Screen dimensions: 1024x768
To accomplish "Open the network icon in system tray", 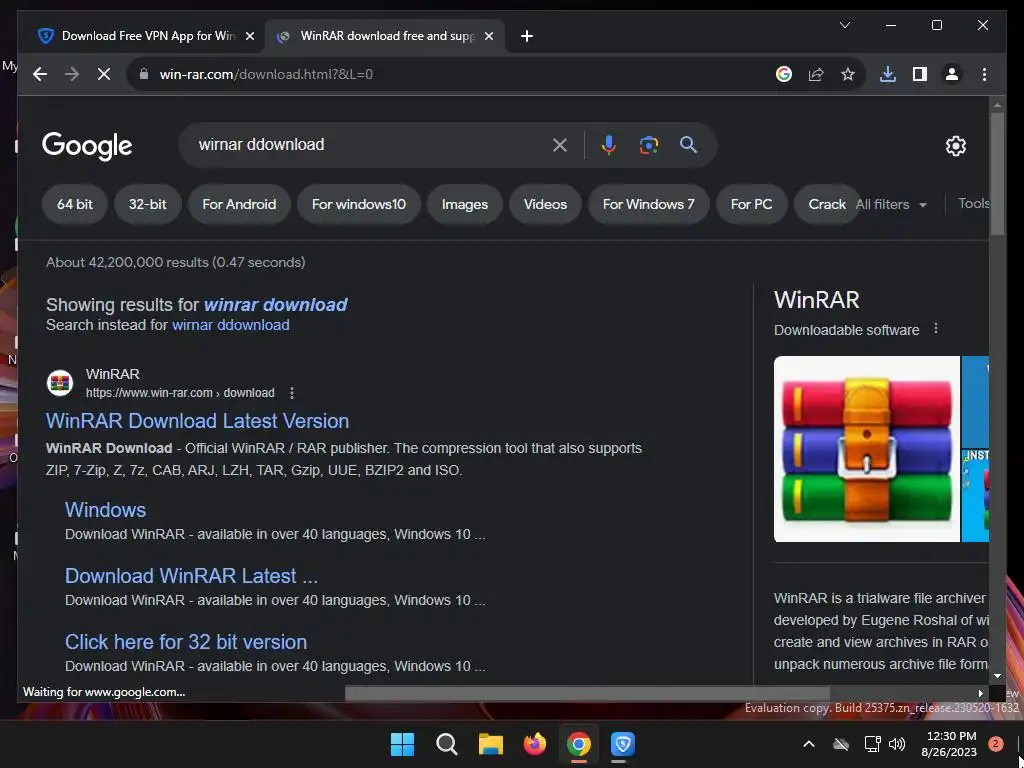I will pos(872,744).
